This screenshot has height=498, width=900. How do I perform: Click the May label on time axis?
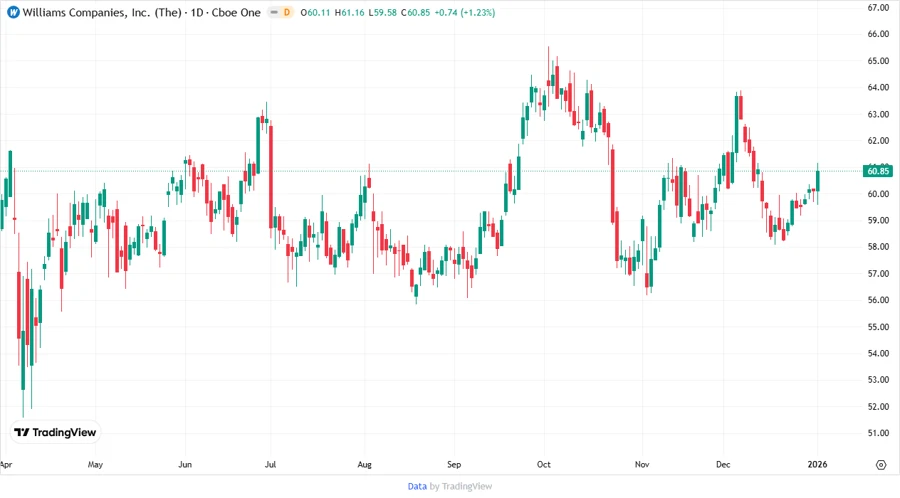[95, 465]
